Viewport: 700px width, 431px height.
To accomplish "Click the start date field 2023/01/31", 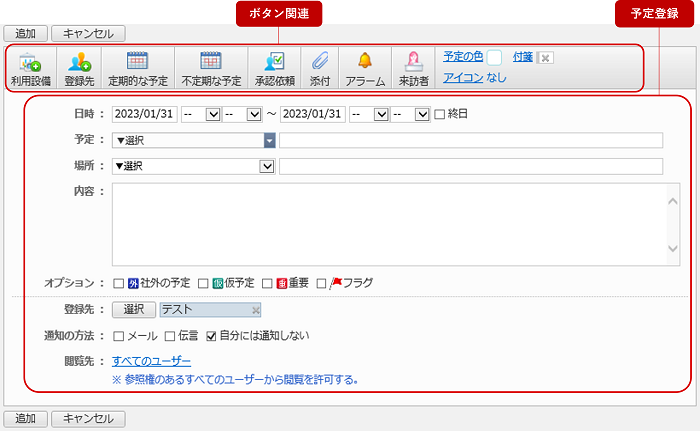I will pyautogui.click(x=145, y=114).
